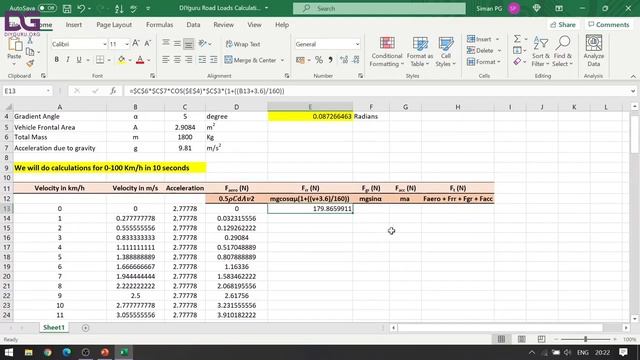The image size is (640, 360).
Task: Click the Increase Decimal icon
Action: [344, 60]
